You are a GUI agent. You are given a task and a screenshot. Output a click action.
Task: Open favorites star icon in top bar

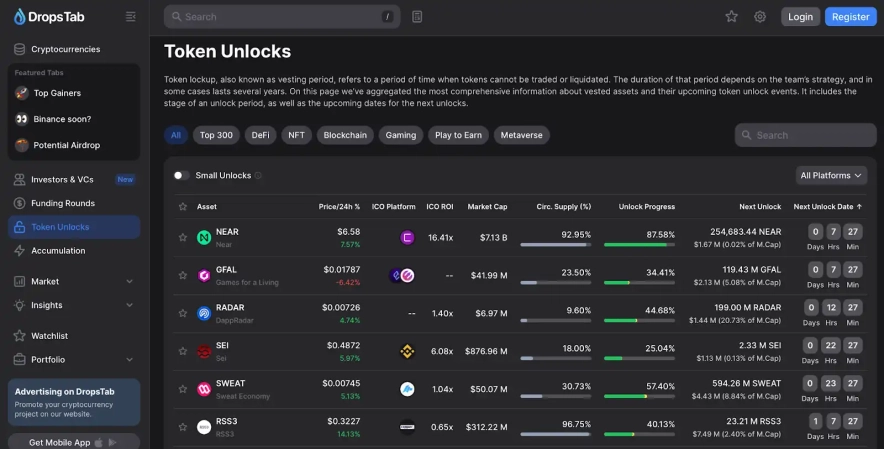(731, 16)
